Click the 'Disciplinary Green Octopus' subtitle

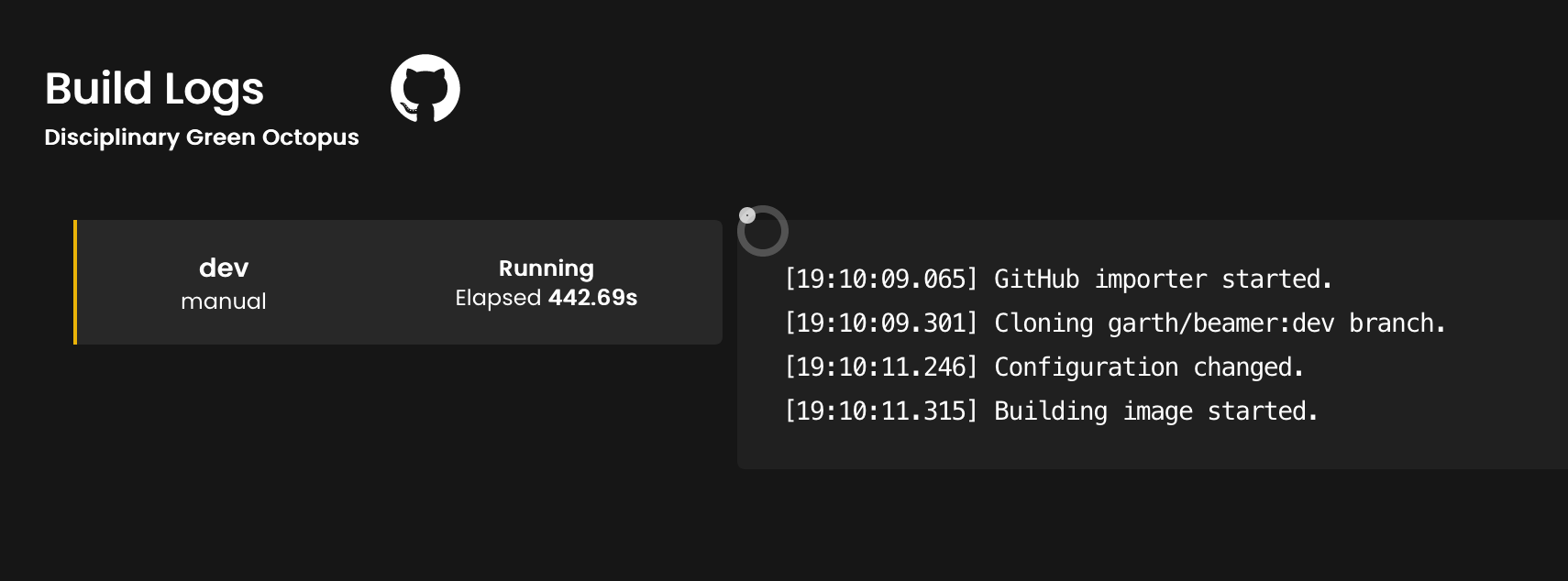click(x=201, y=137)
